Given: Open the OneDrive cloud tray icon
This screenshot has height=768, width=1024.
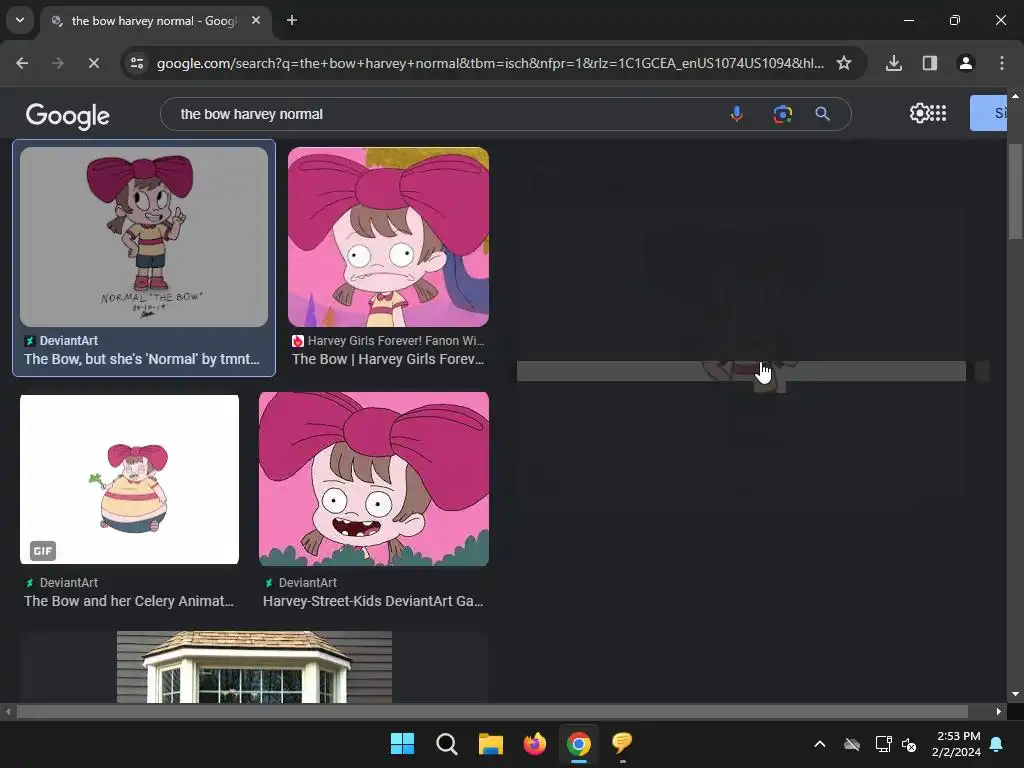Looking at the screenshot, I should pos(852,743).
